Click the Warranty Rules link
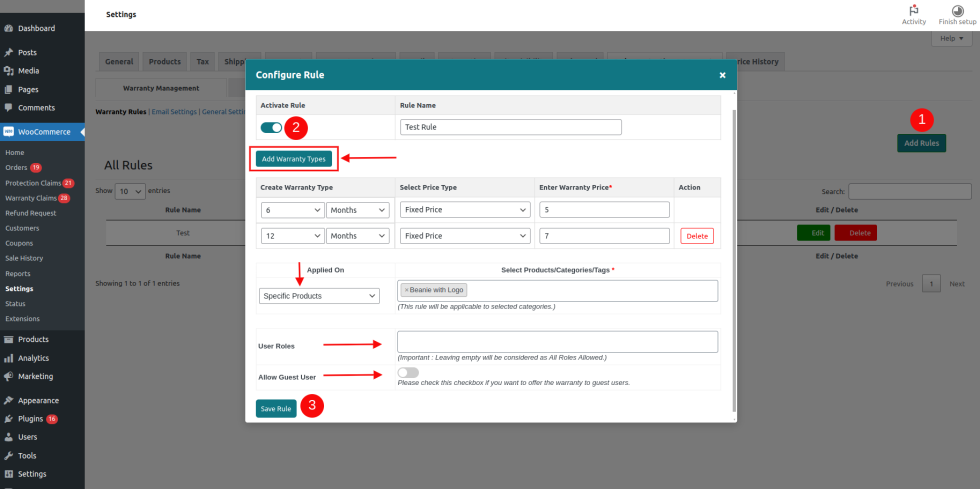 (121, 112)
